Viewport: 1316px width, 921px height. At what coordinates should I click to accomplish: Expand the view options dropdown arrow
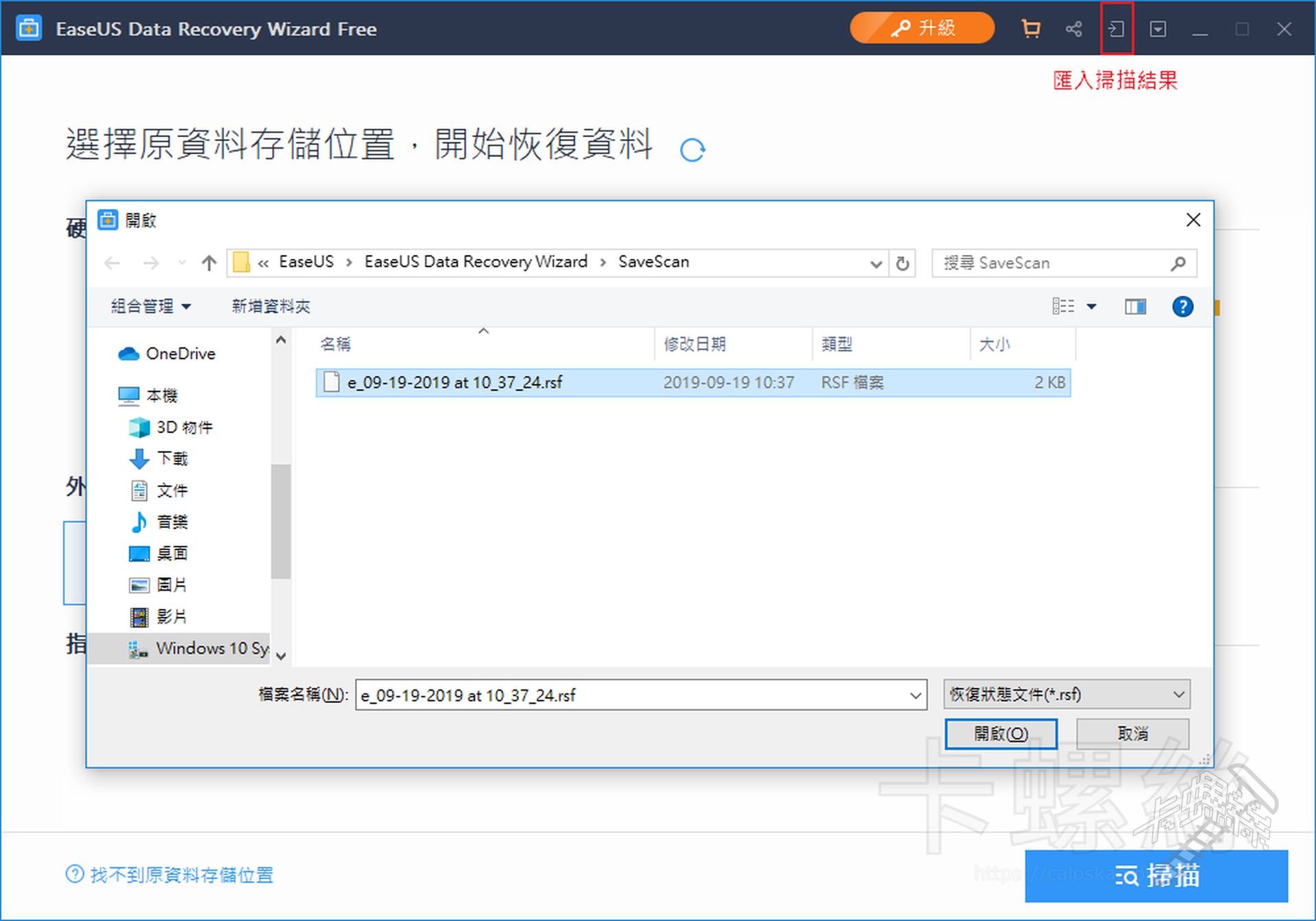pos(1092,306)
